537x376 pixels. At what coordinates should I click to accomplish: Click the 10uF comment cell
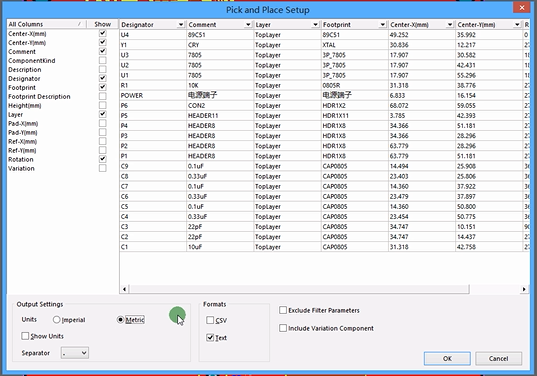pyautogui.click(x=220, y=247)
